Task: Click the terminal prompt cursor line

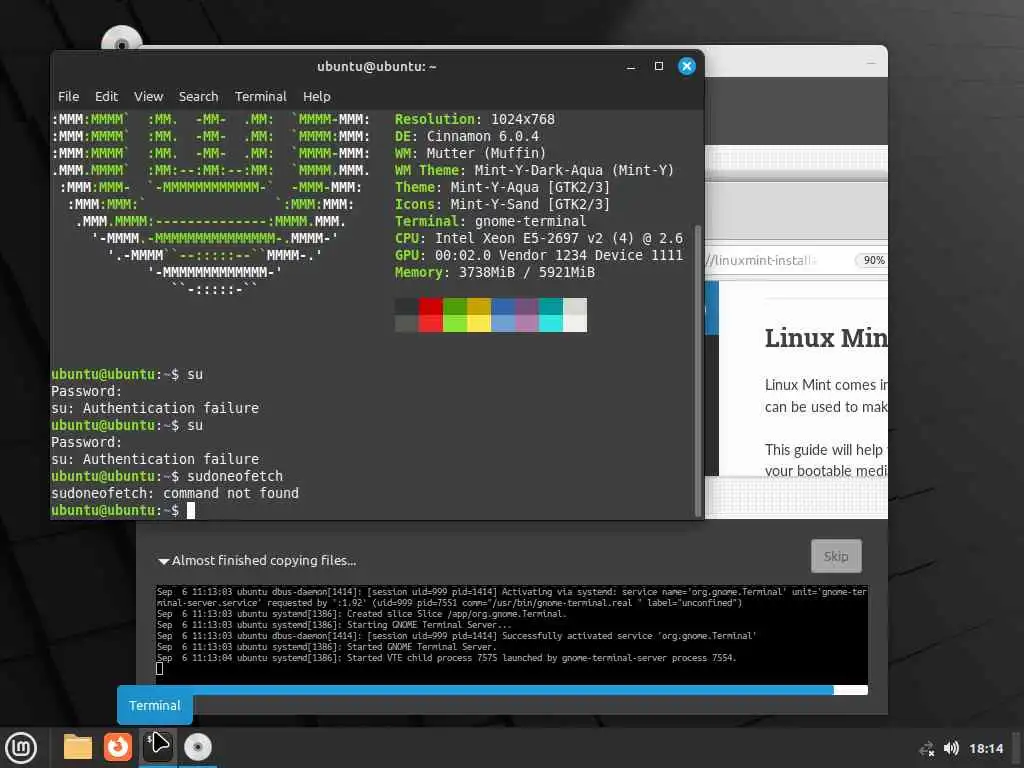Action: point(123,510)
